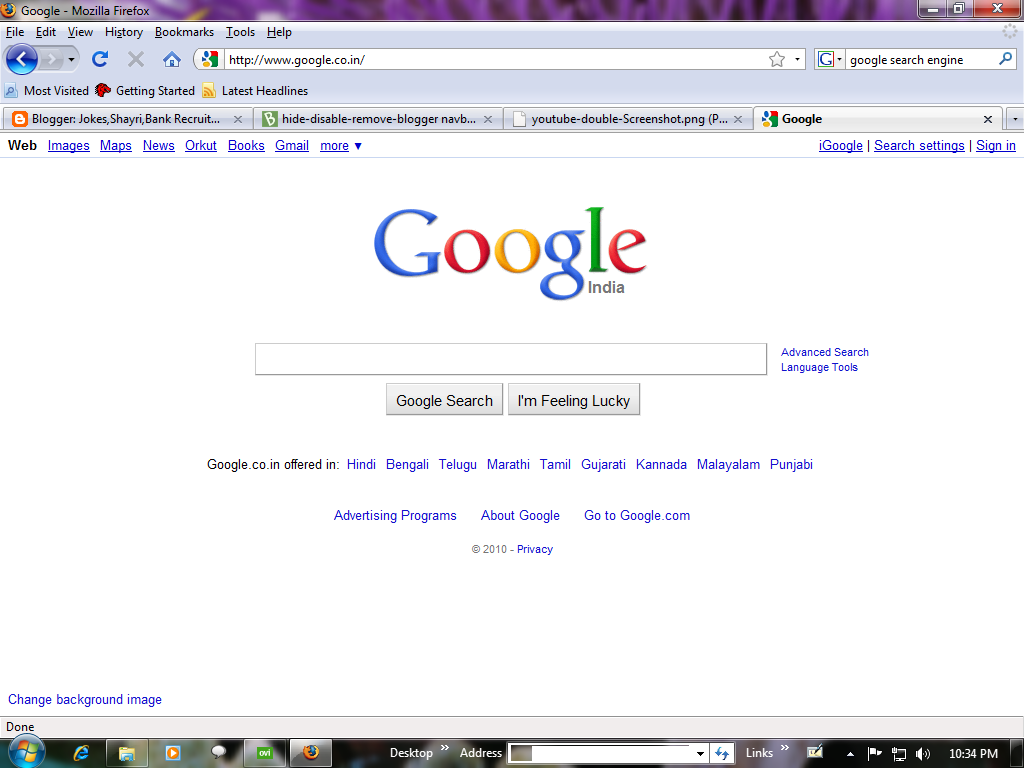Click I'm Feeling Lucky button

click(573, 400)
